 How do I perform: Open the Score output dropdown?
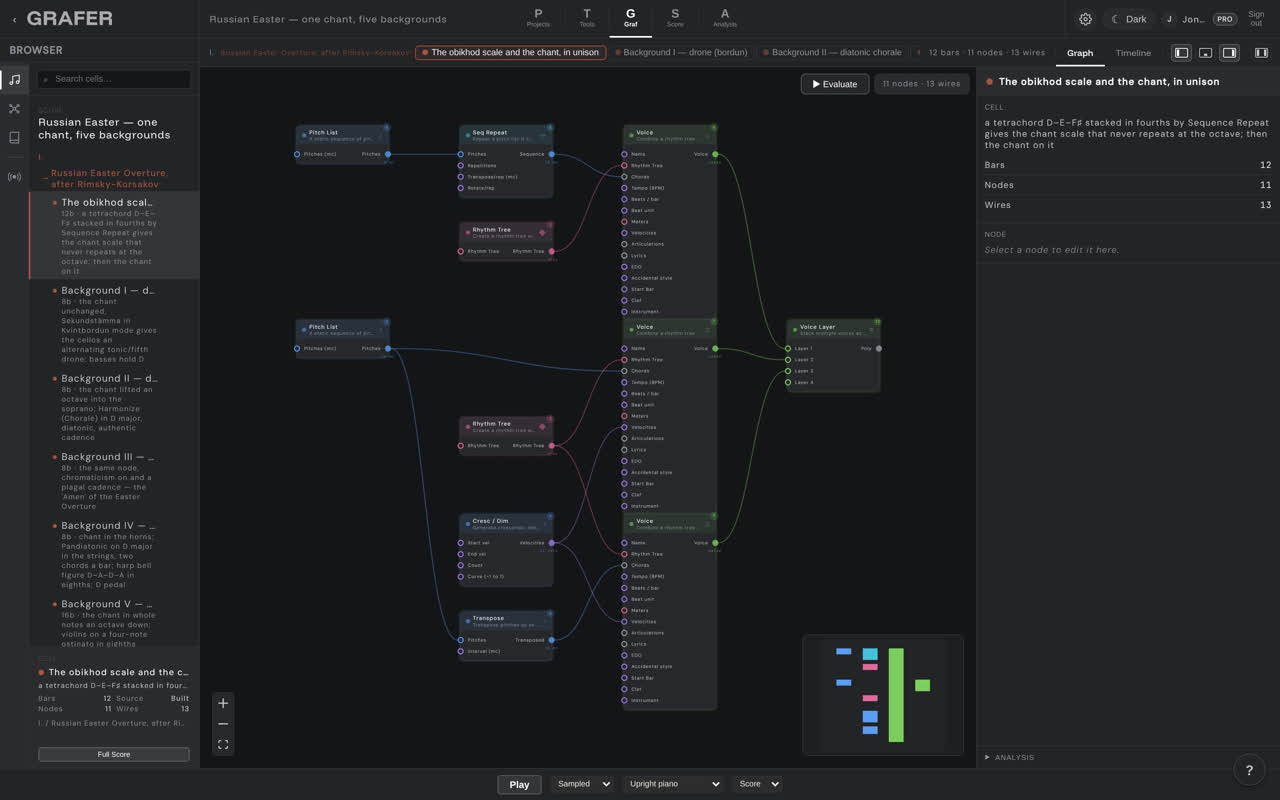point(757,784)
